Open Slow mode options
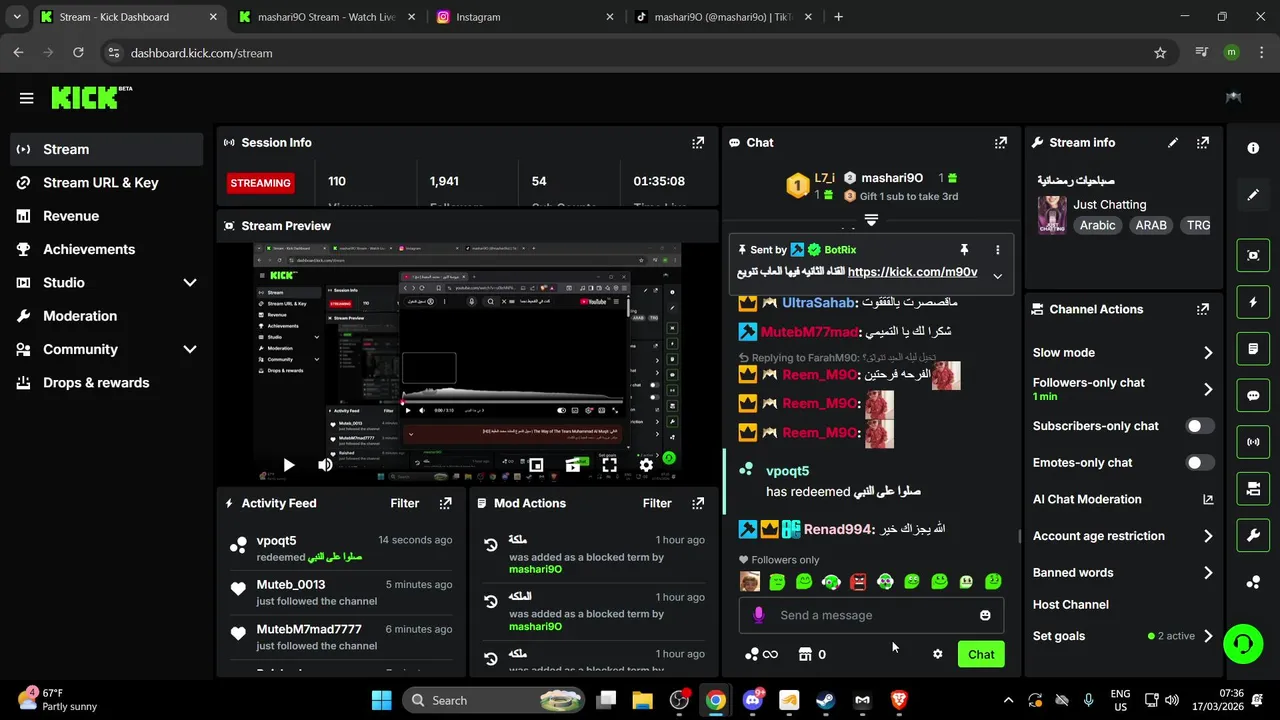1280x720 pixels. coord(1123,353)
